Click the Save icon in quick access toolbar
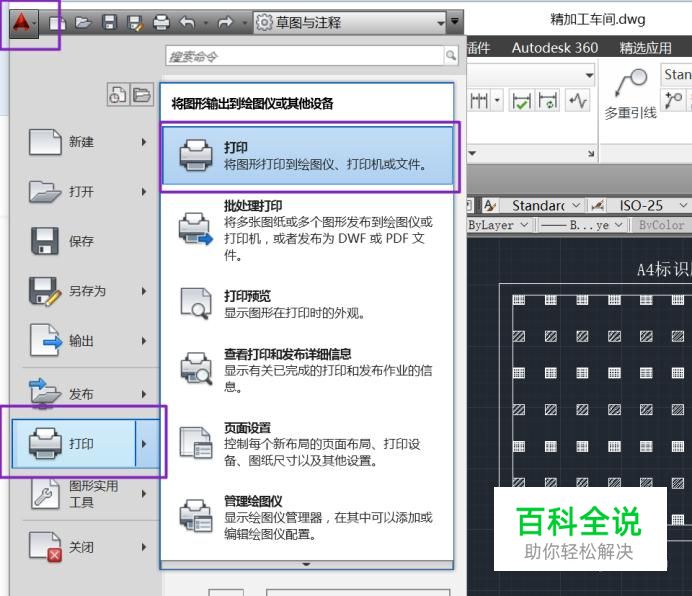692x596 pixels. (109, 23)
